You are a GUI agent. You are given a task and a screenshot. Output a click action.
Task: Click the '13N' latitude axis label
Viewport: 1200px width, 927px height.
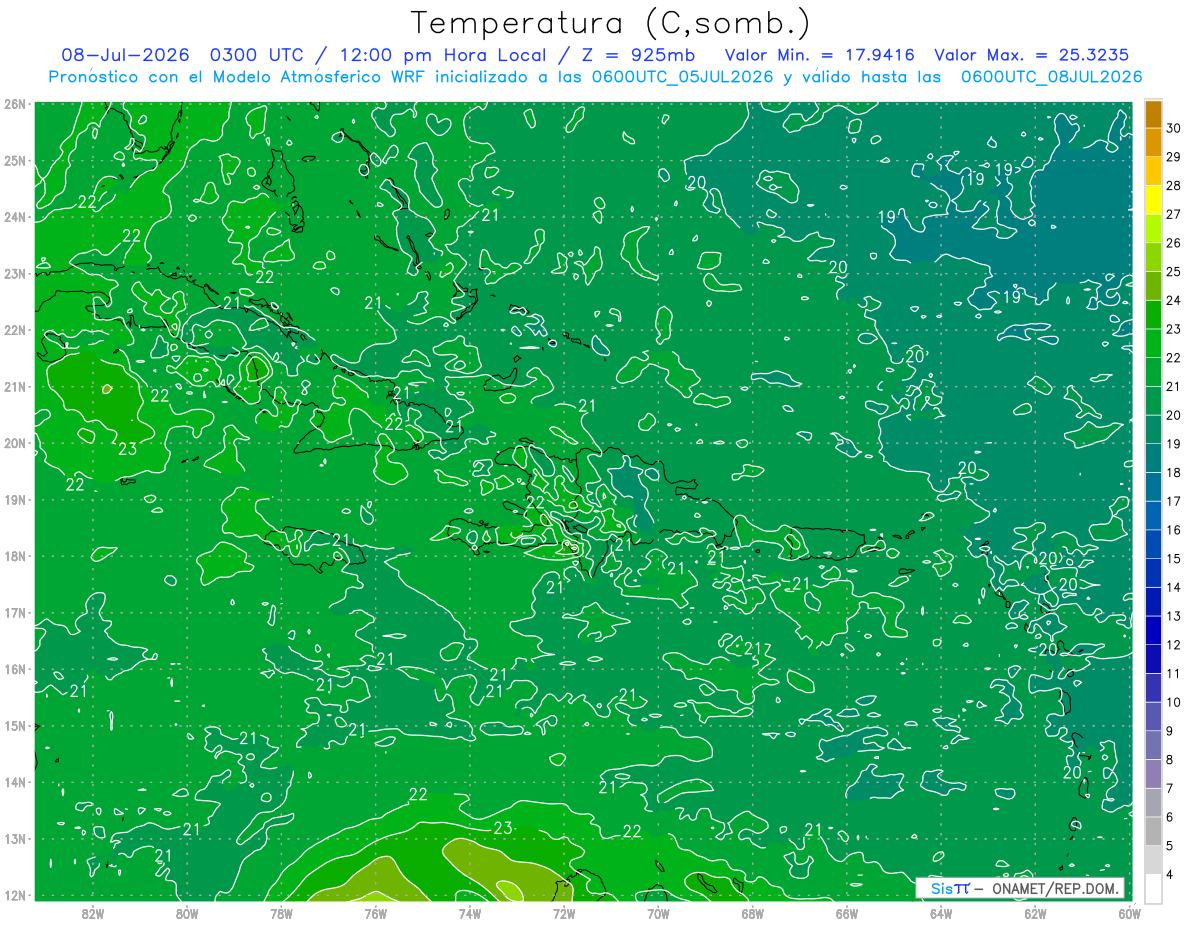pyautogui.click(x=15, y=839)
